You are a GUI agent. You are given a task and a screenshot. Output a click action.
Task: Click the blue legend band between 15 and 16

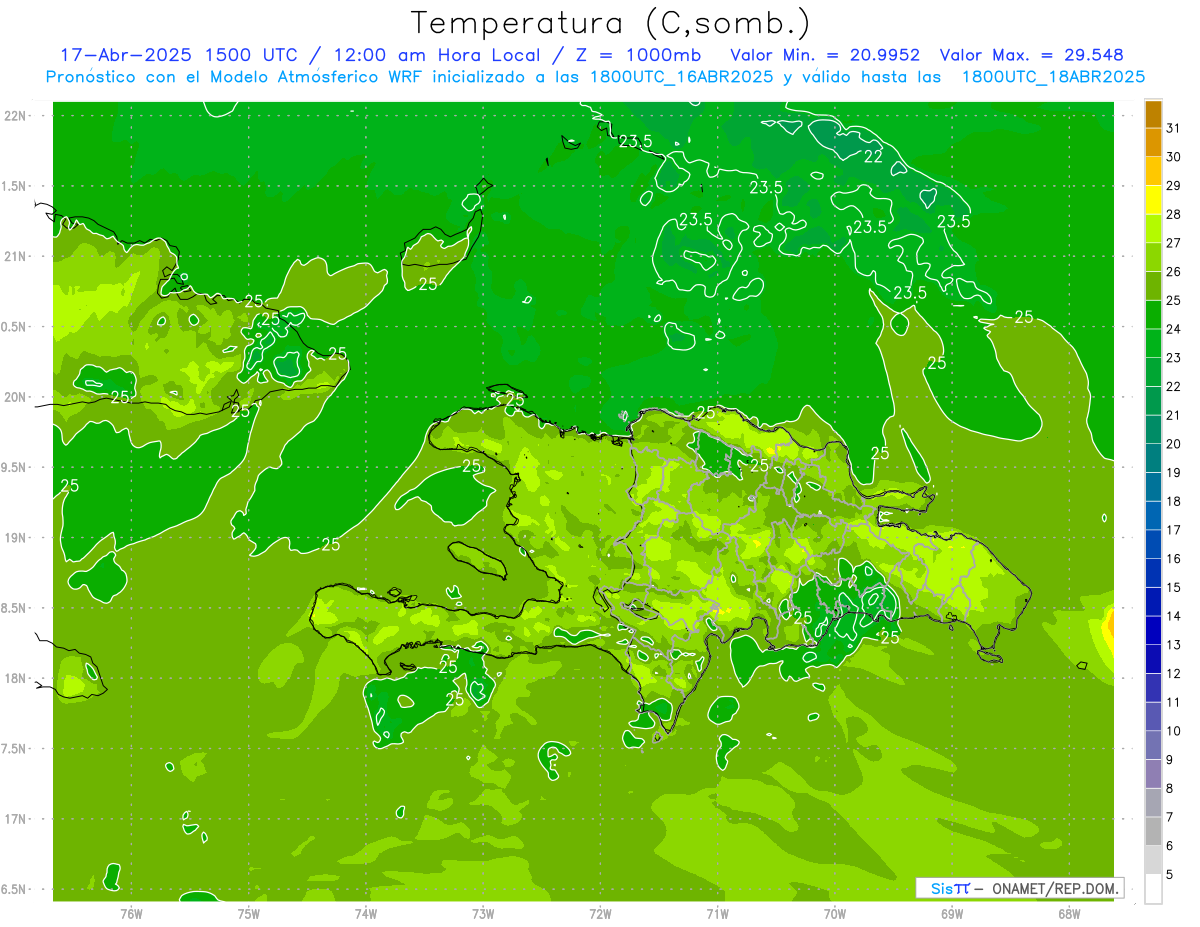click(x=1153, y=573)
